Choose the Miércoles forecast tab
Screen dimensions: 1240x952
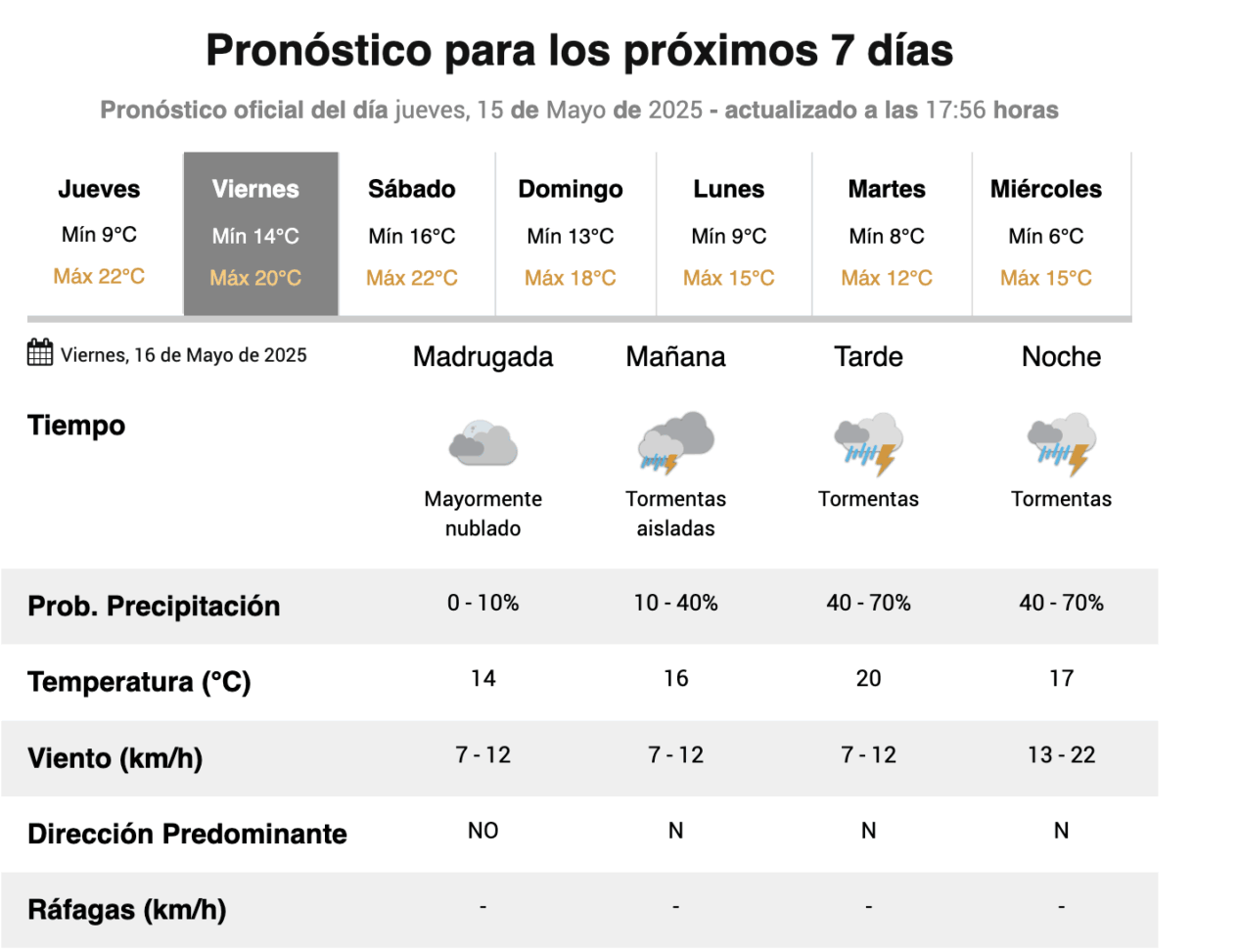(1046, 233)
